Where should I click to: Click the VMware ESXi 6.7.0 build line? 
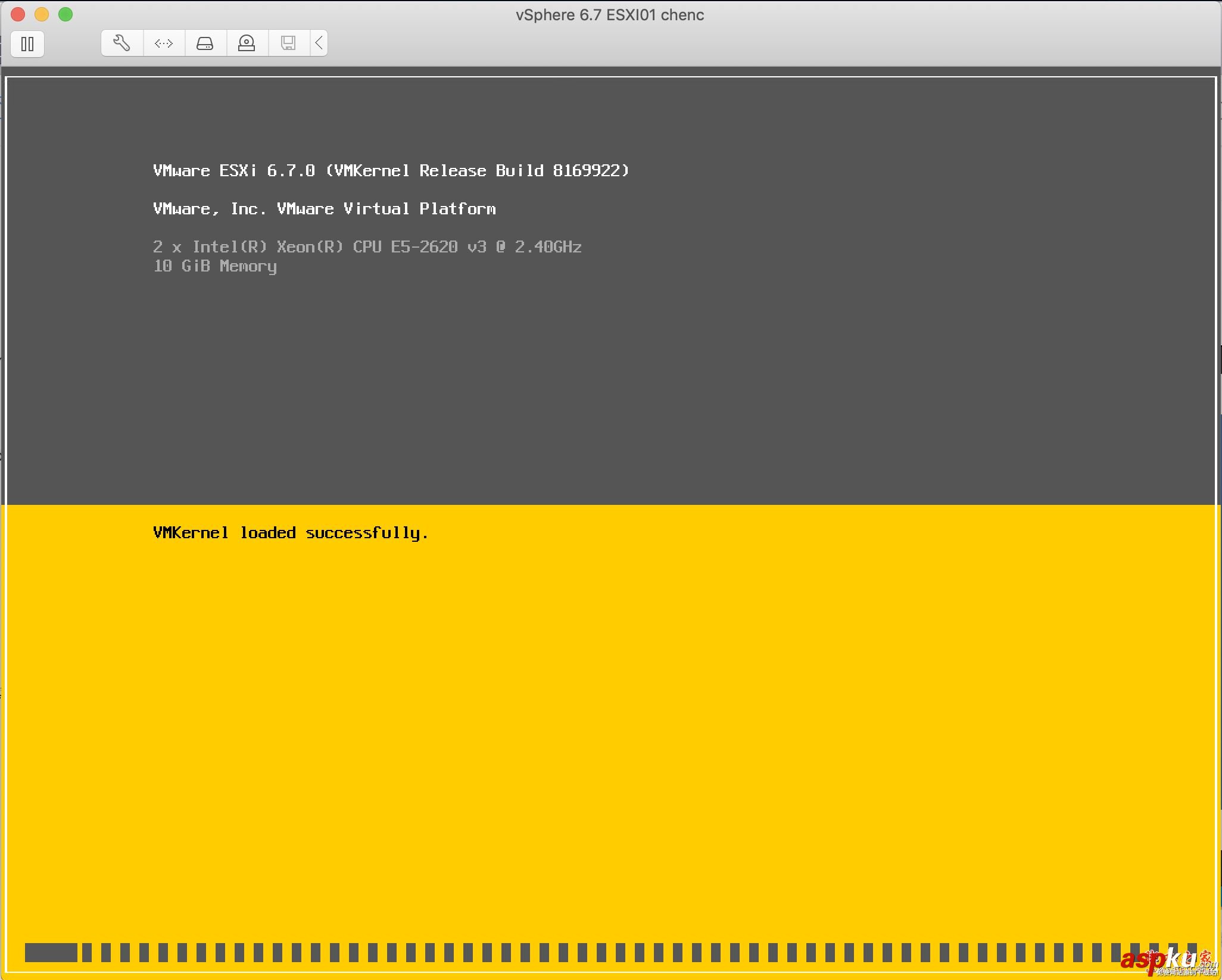coord(391,171)
